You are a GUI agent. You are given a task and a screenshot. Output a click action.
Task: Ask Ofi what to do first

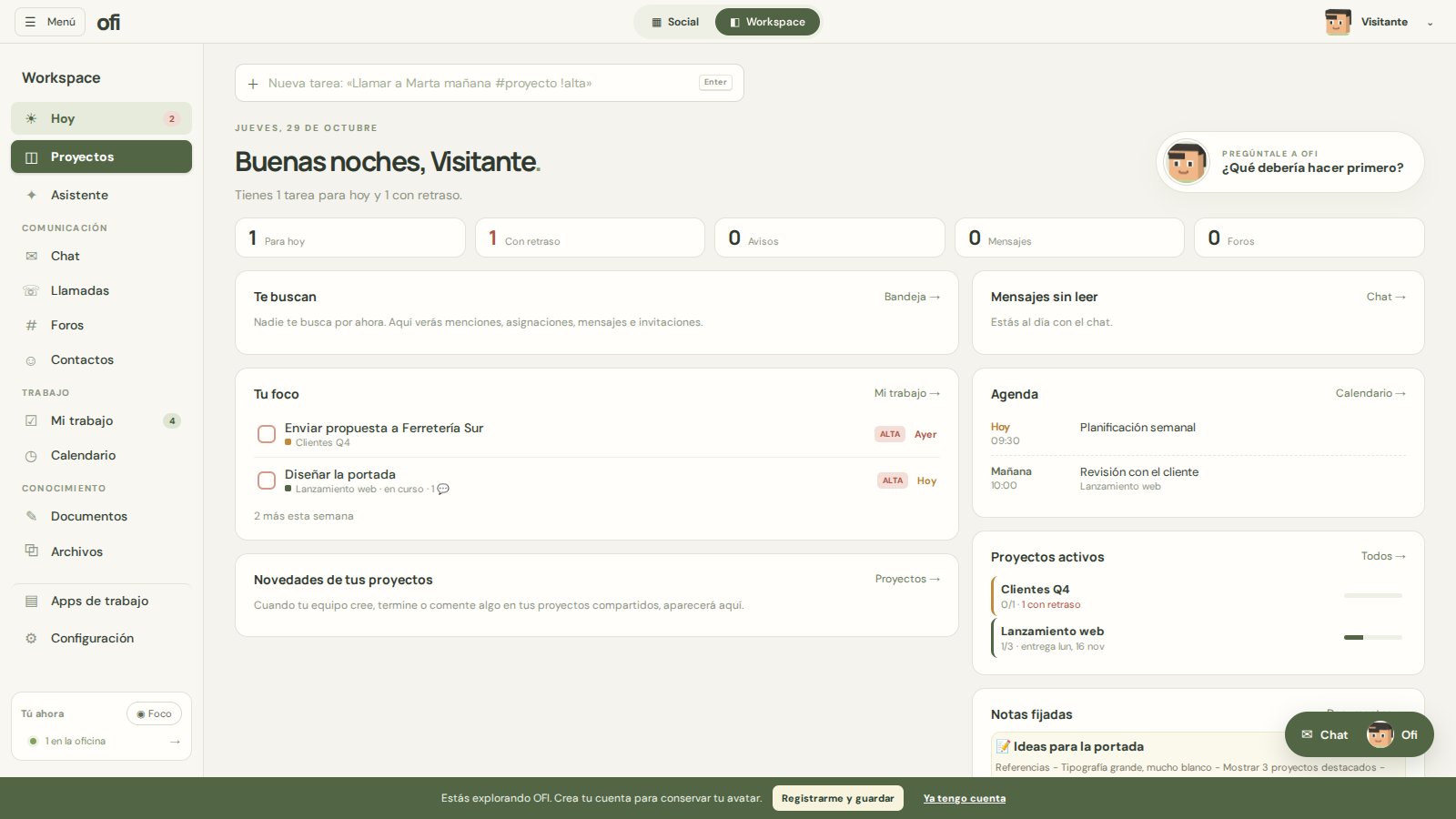[x=1290, y=162]
